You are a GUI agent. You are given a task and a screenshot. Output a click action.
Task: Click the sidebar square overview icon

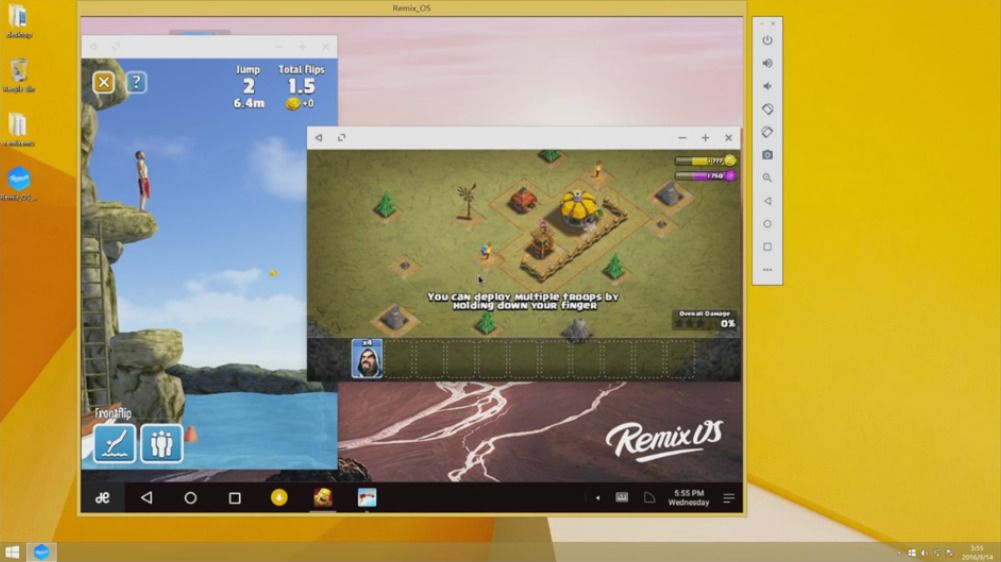pos(767,247)
